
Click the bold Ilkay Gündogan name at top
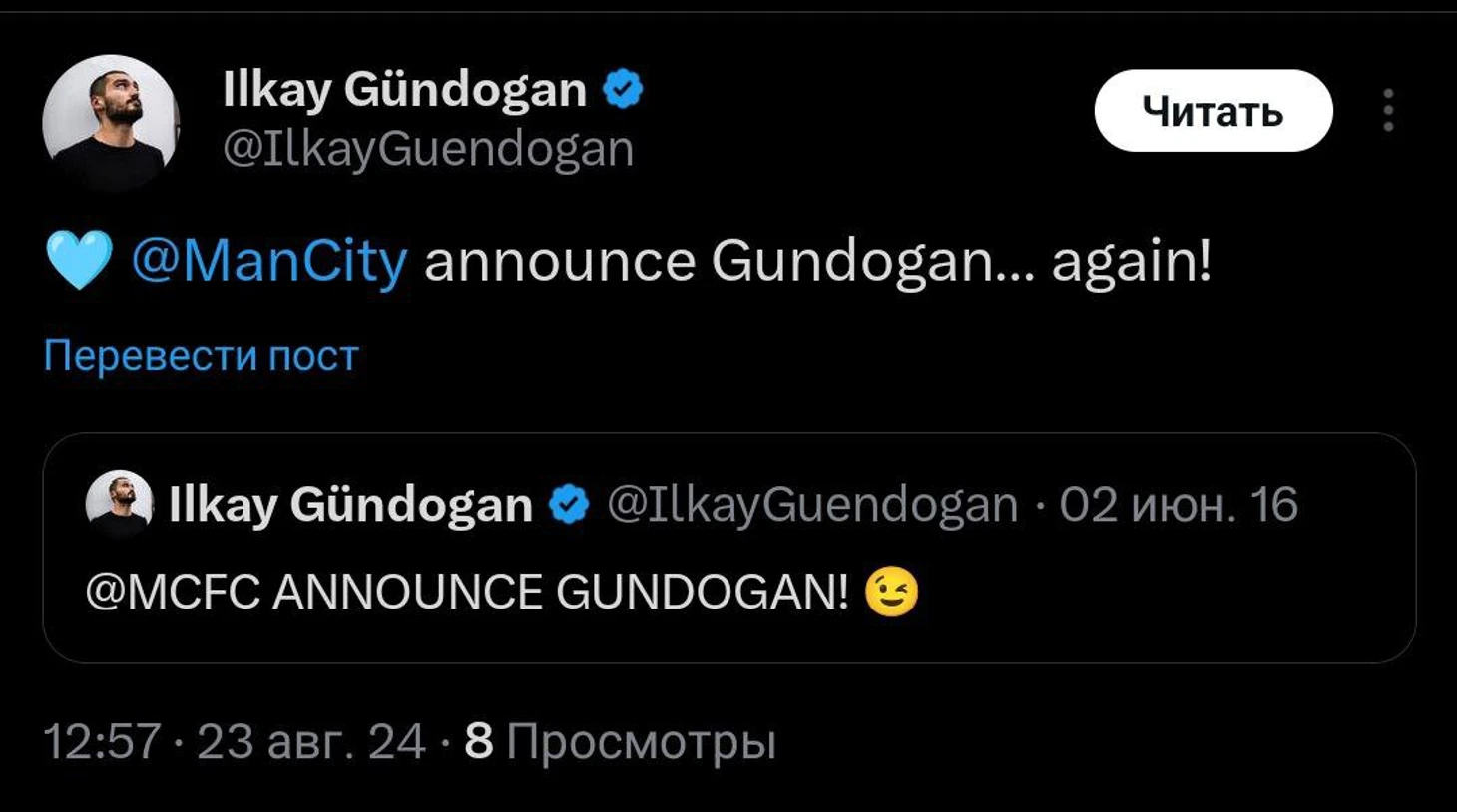pyautogui.click(x=405, y=90)
